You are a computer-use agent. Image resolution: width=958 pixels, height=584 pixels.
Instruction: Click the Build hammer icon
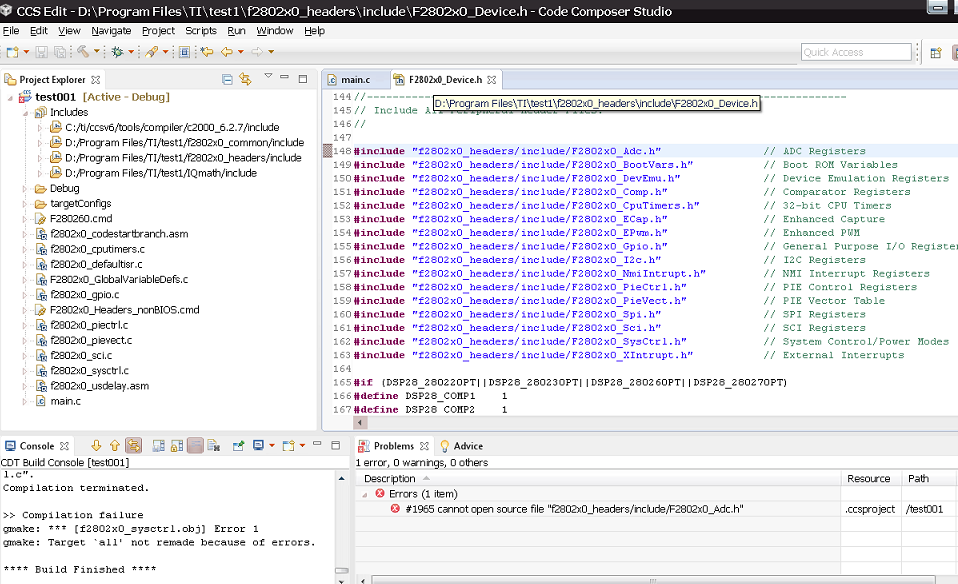pyautogui.click(x=83, y=51)
